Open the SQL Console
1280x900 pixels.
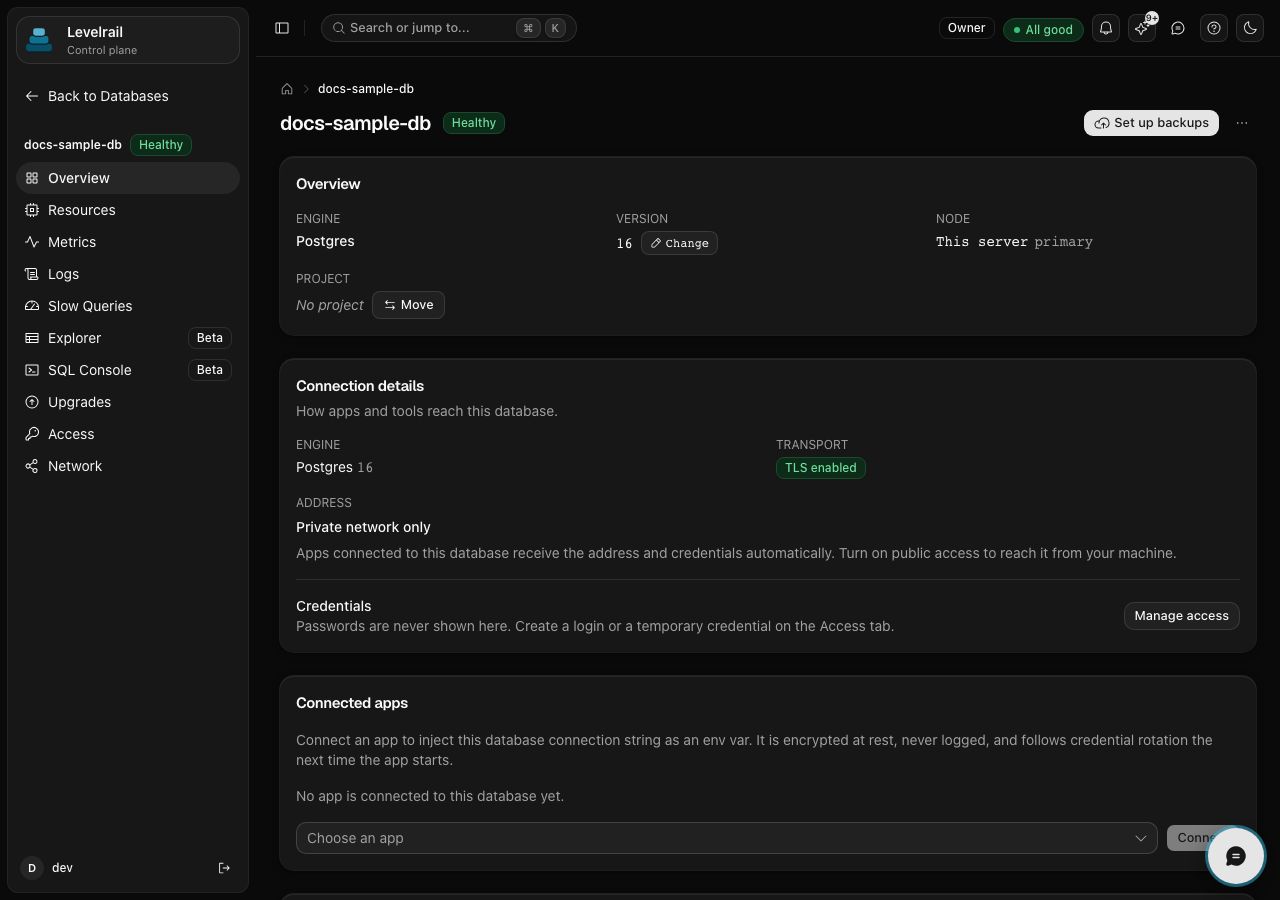[128, 370]
